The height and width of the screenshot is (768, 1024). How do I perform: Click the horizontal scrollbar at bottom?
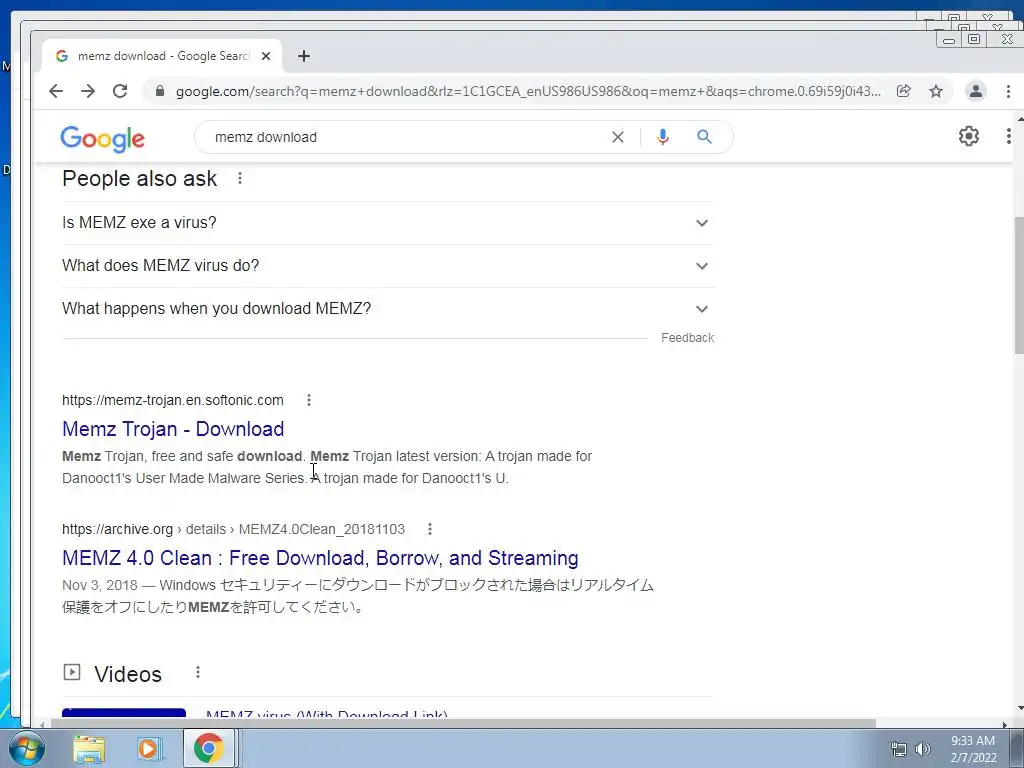click(x=463, y=724)
